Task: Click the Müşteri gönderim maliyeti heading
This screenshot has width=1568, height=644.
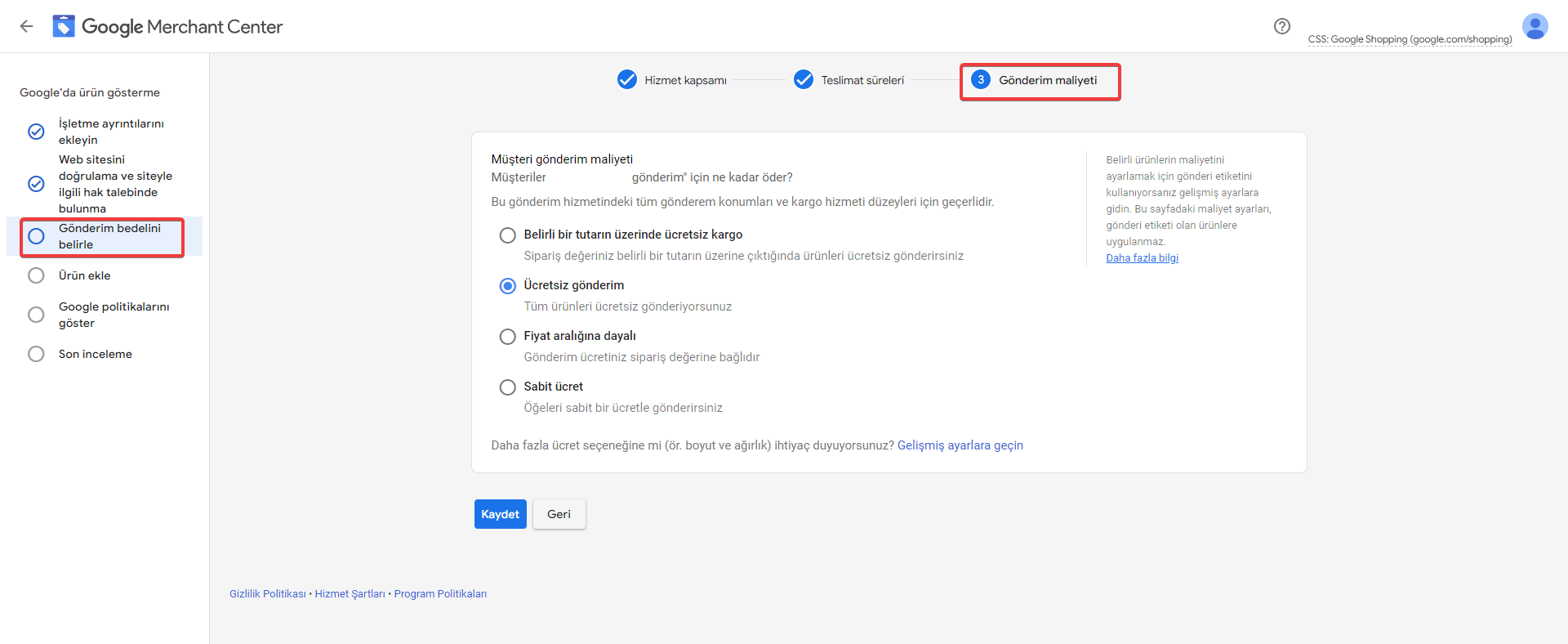Action: 562,159
